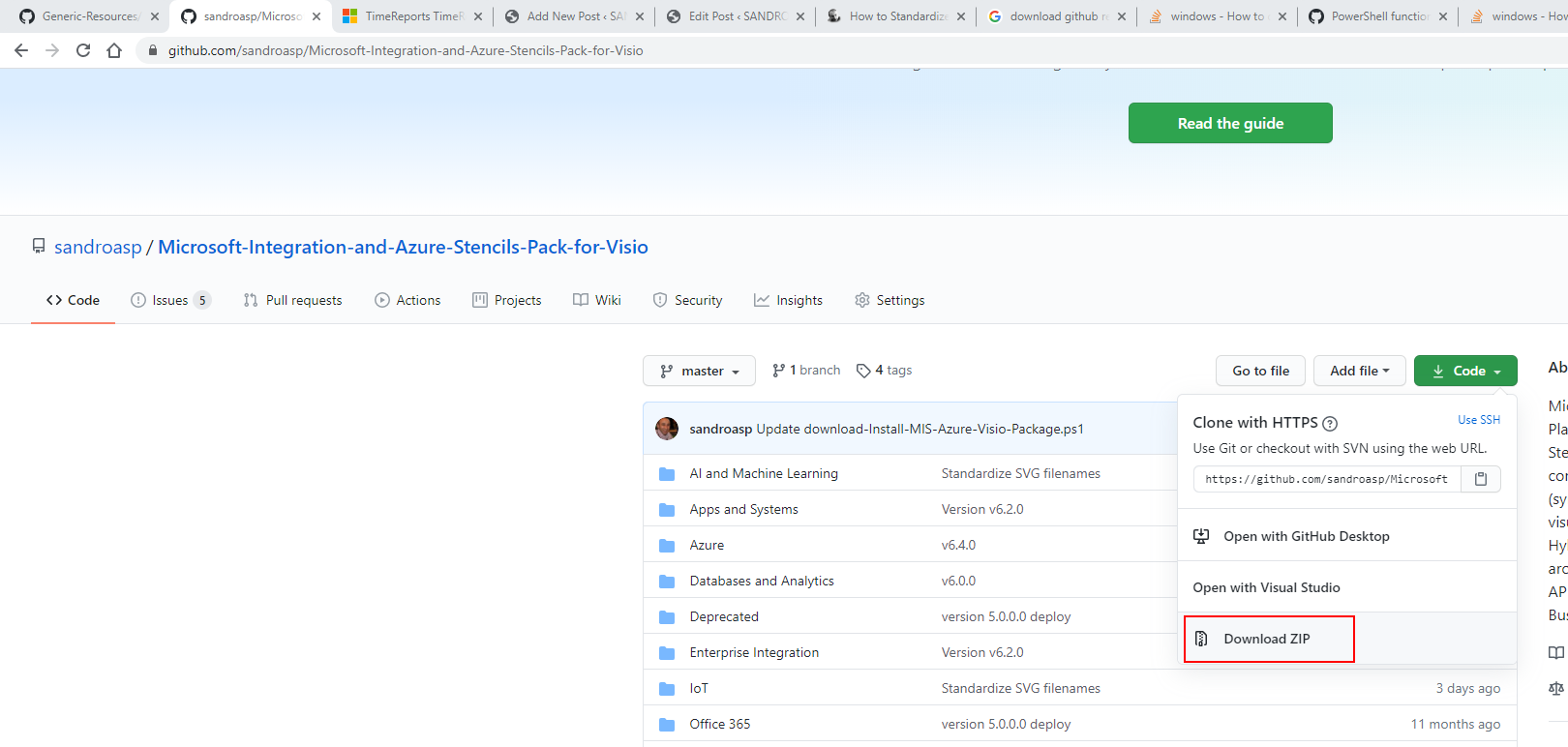
Task: Click the Deprecated folder icon
Action: [x=667, y=617]
